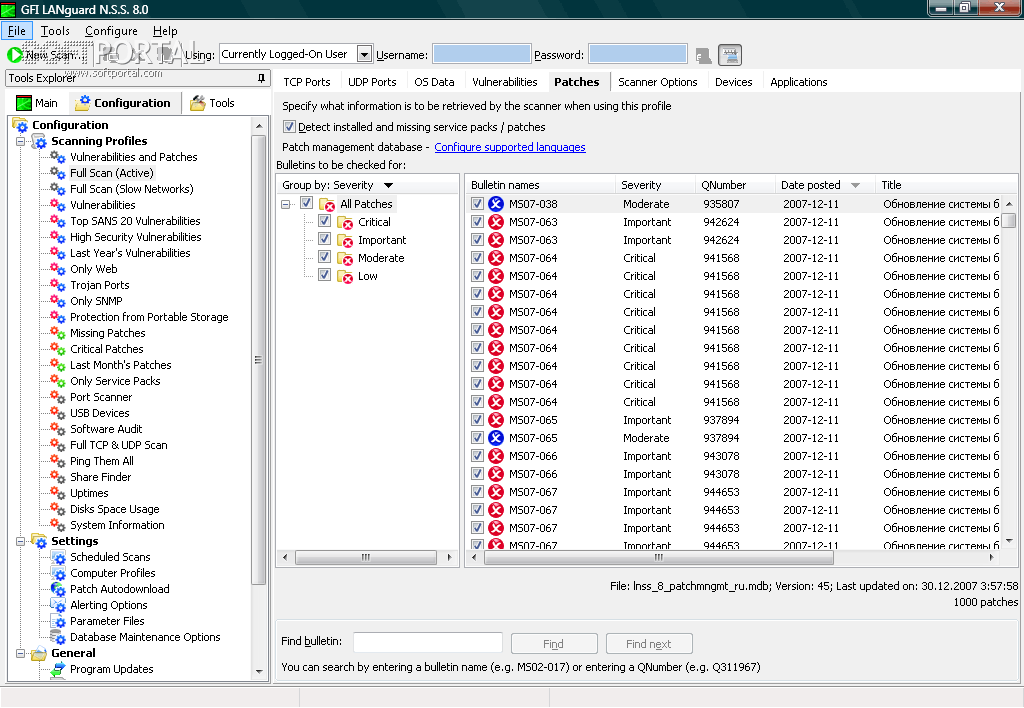The height and width of the screenshot is (708, 1024).
Task: Click the All Patches folder icon
Action: (x=327, y=204)
